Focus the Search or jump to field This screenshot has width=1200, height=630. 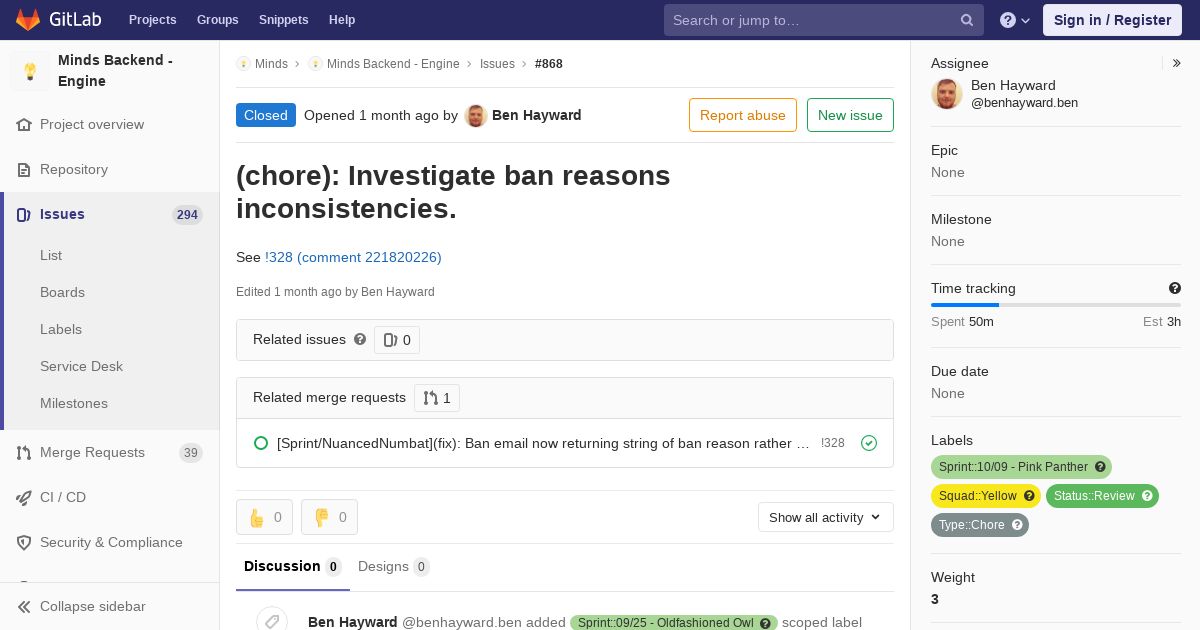(x=824, y=20)
